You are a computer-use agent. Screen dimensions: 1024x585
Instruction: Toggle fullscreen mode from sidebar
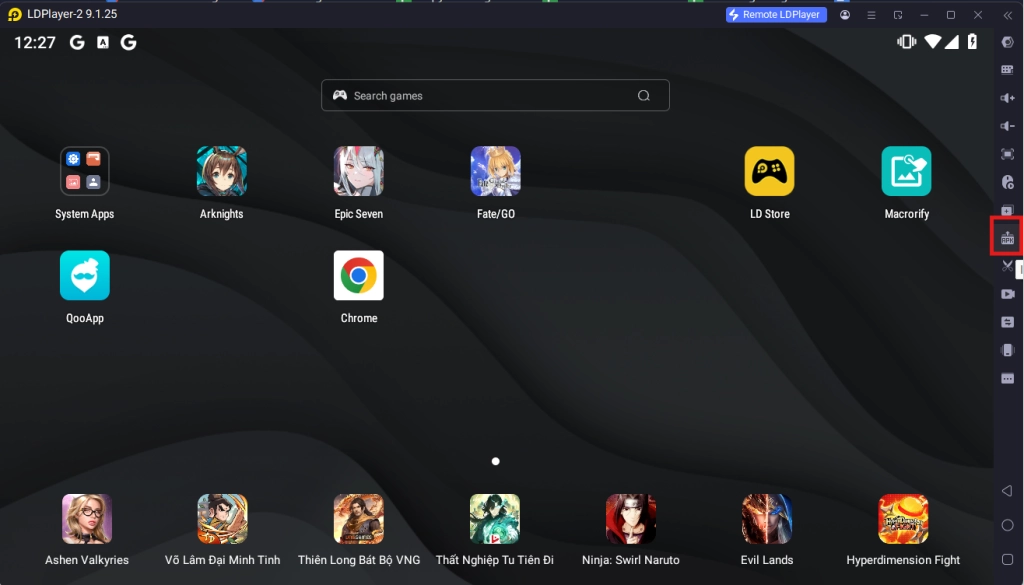tap(1007, 154)
